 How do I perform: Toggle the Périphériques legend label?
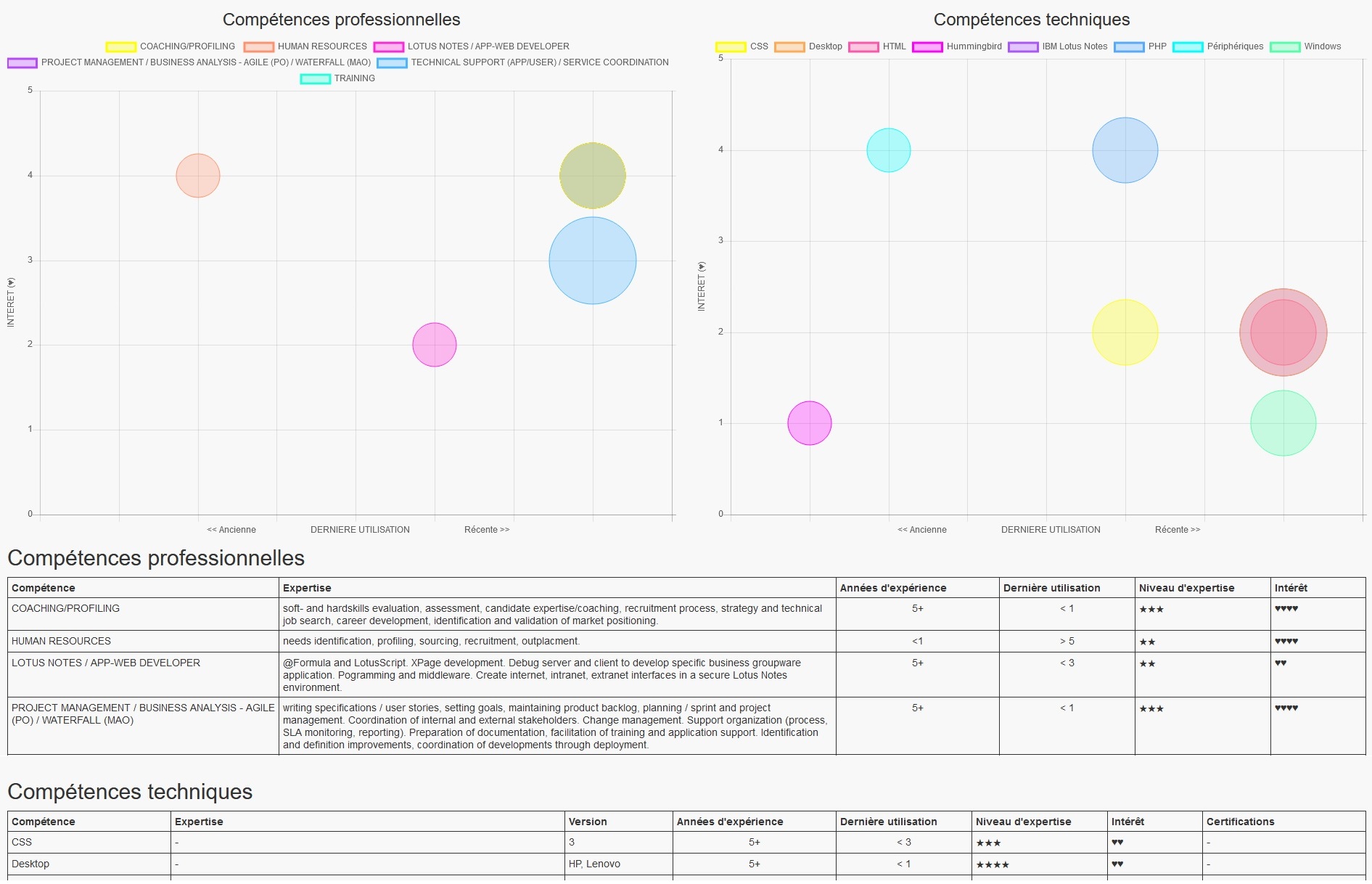point(1236,46)
